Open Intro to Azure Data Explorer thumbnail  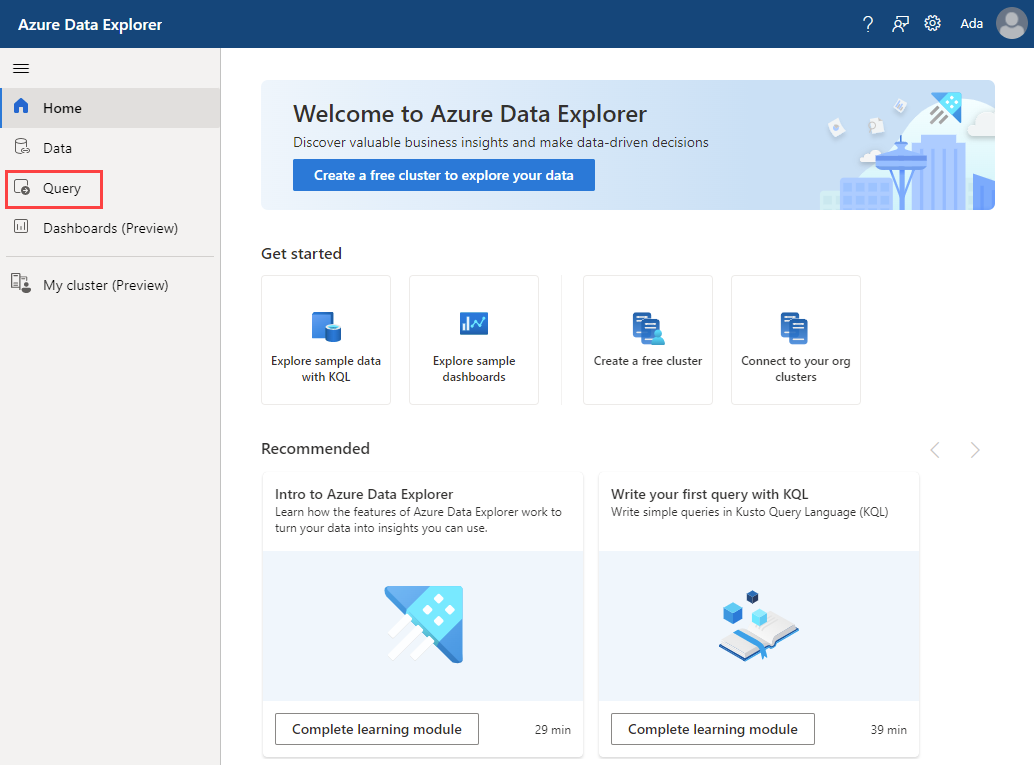pos(423,625)
